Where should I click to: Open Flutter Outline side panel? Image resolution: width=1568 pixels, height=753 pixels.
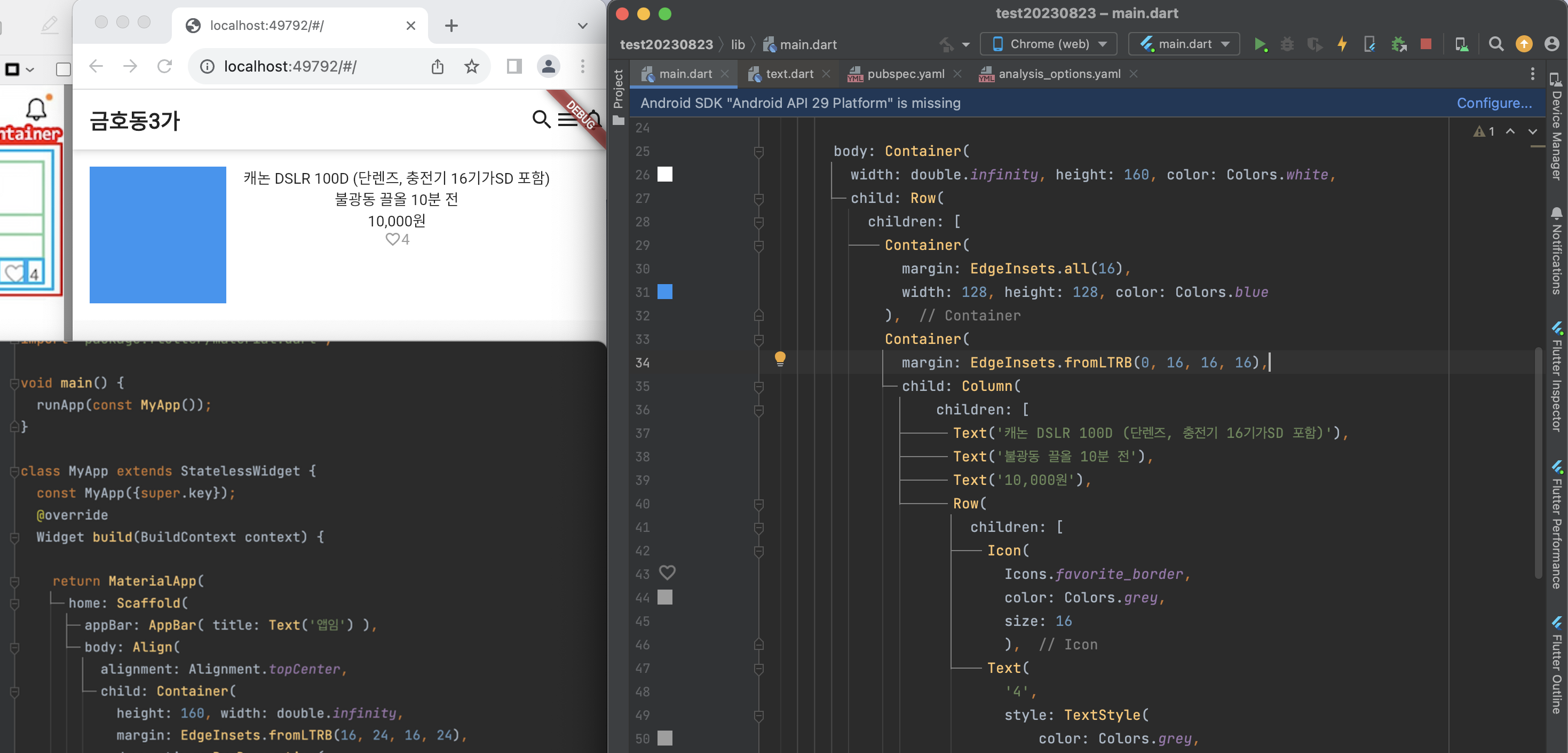(x=1556, y=665)
